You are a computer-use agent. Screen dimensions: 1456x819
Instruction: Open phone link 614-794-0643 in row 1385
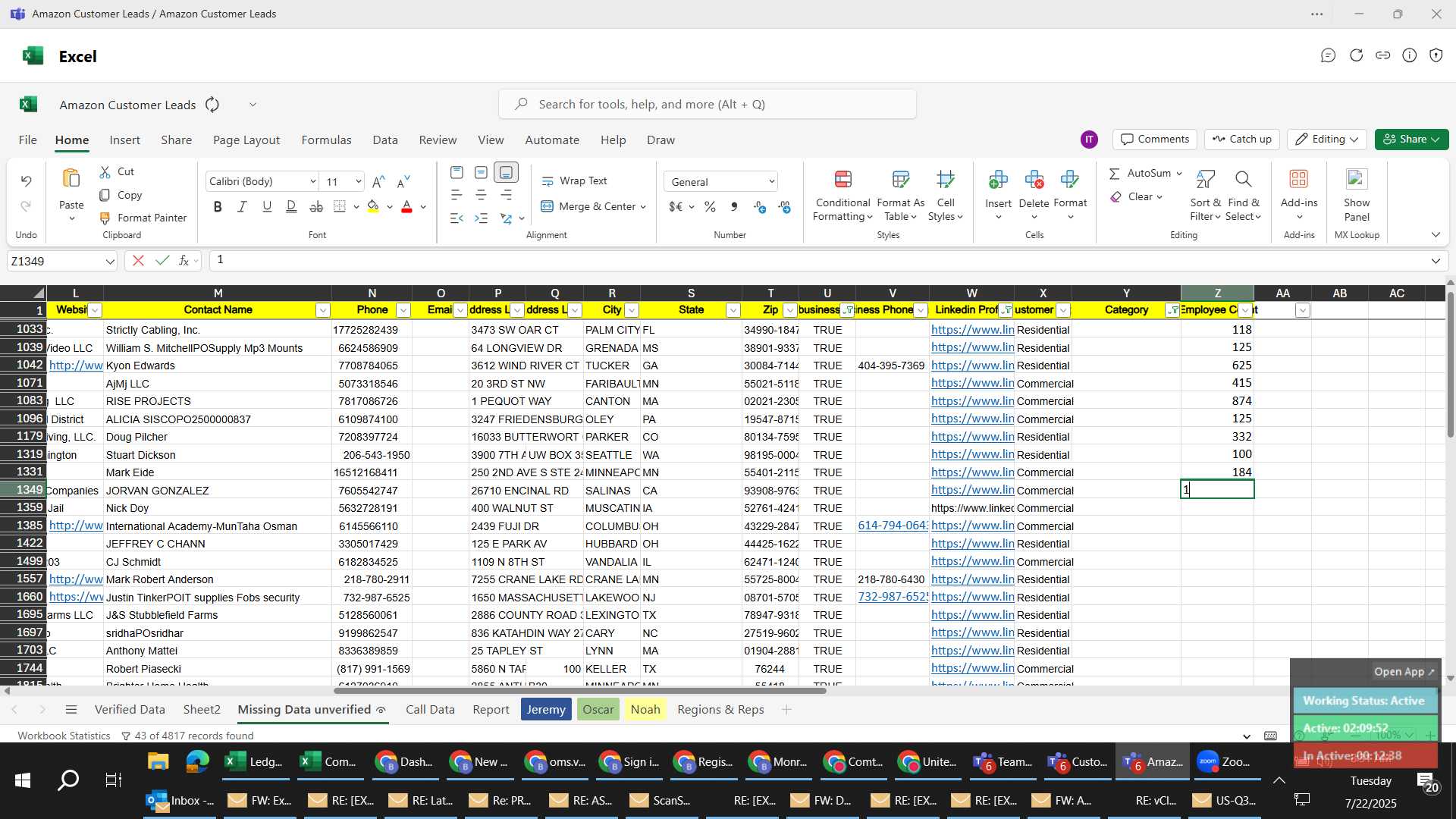coord(893,526)
